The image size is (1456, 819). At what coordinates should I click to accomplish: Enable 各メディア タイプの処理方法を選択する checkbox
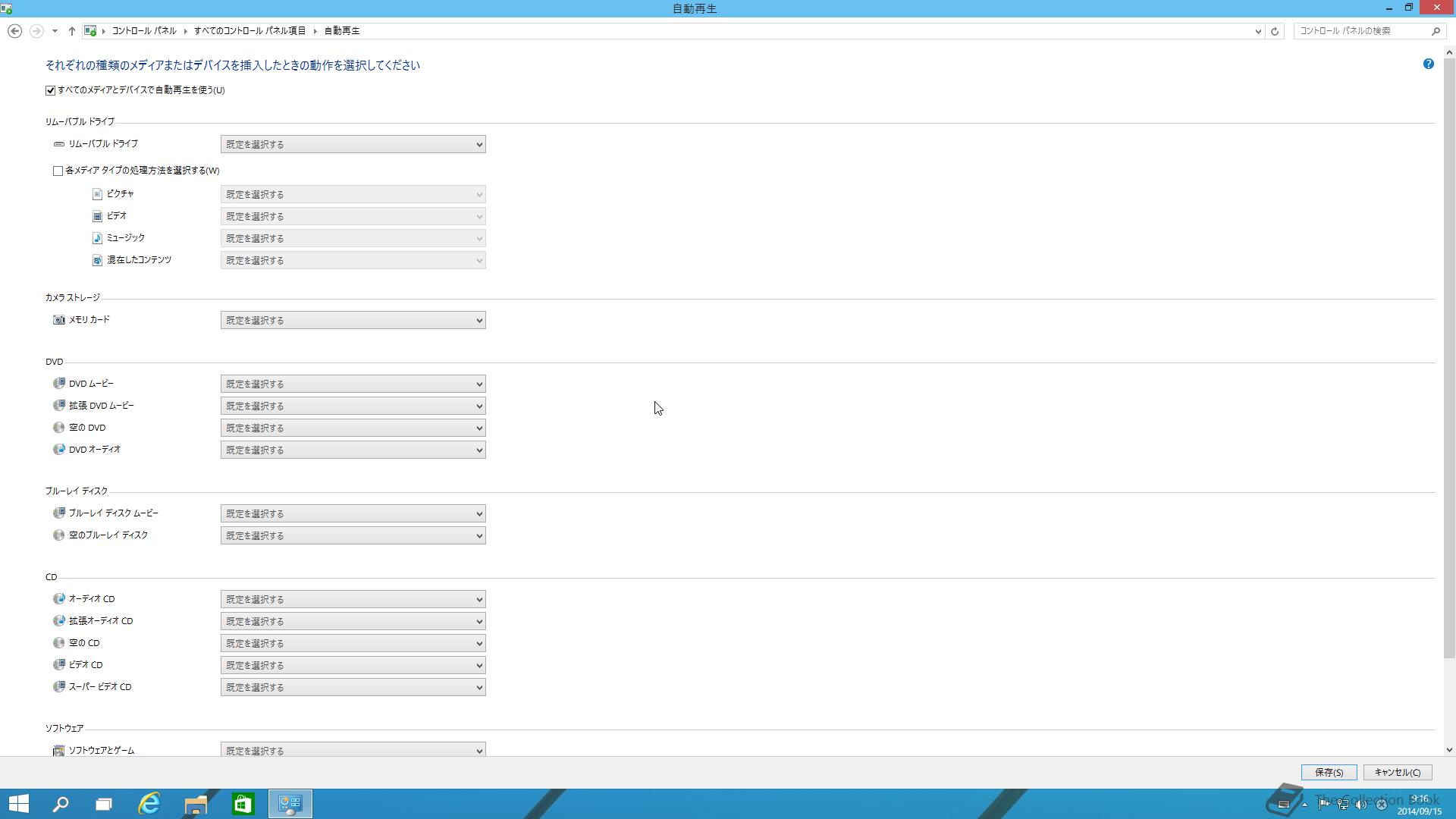pos(58,171)
